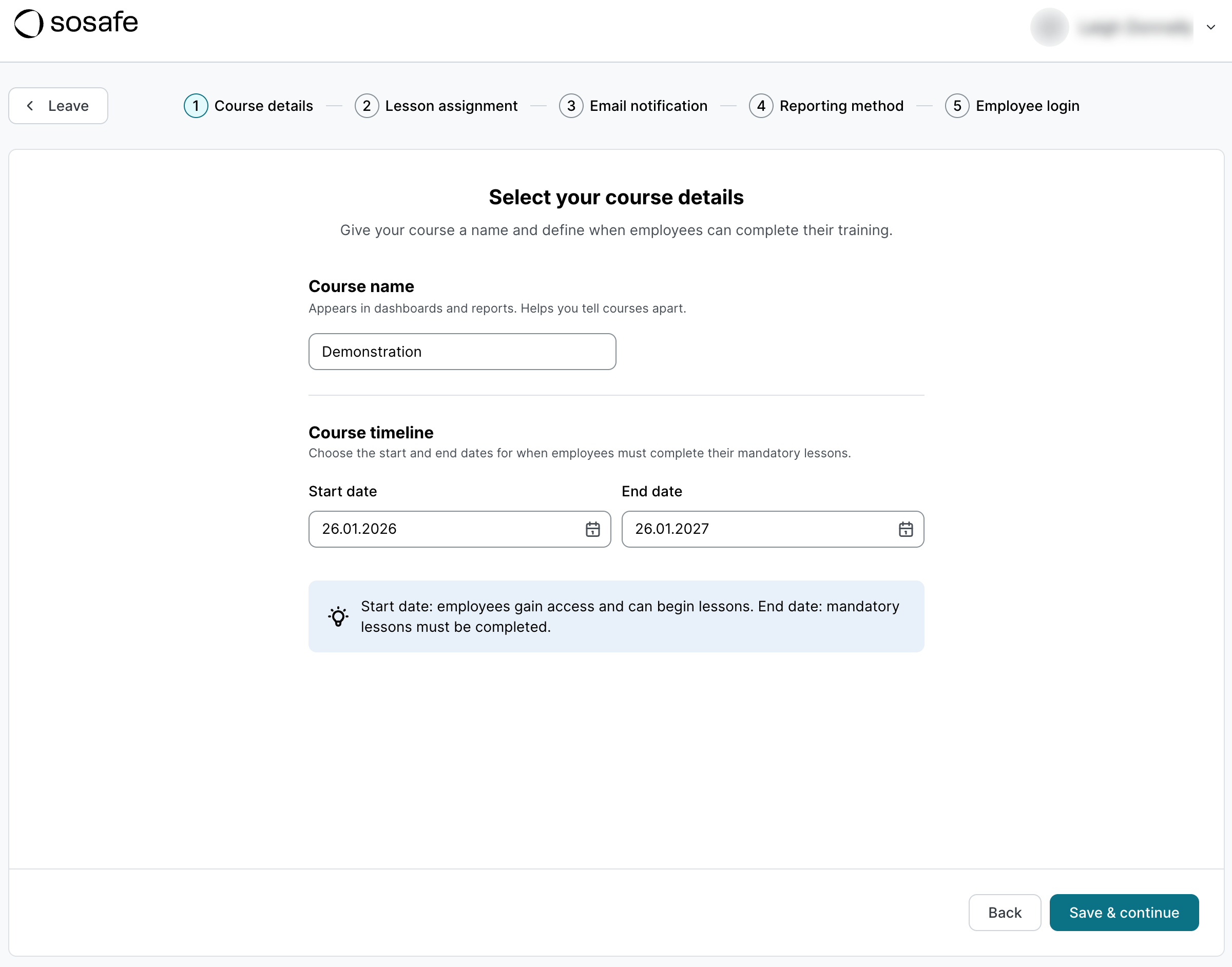Click the Lesson assignment step label
Screen dimensions: 1232x967
451,106
